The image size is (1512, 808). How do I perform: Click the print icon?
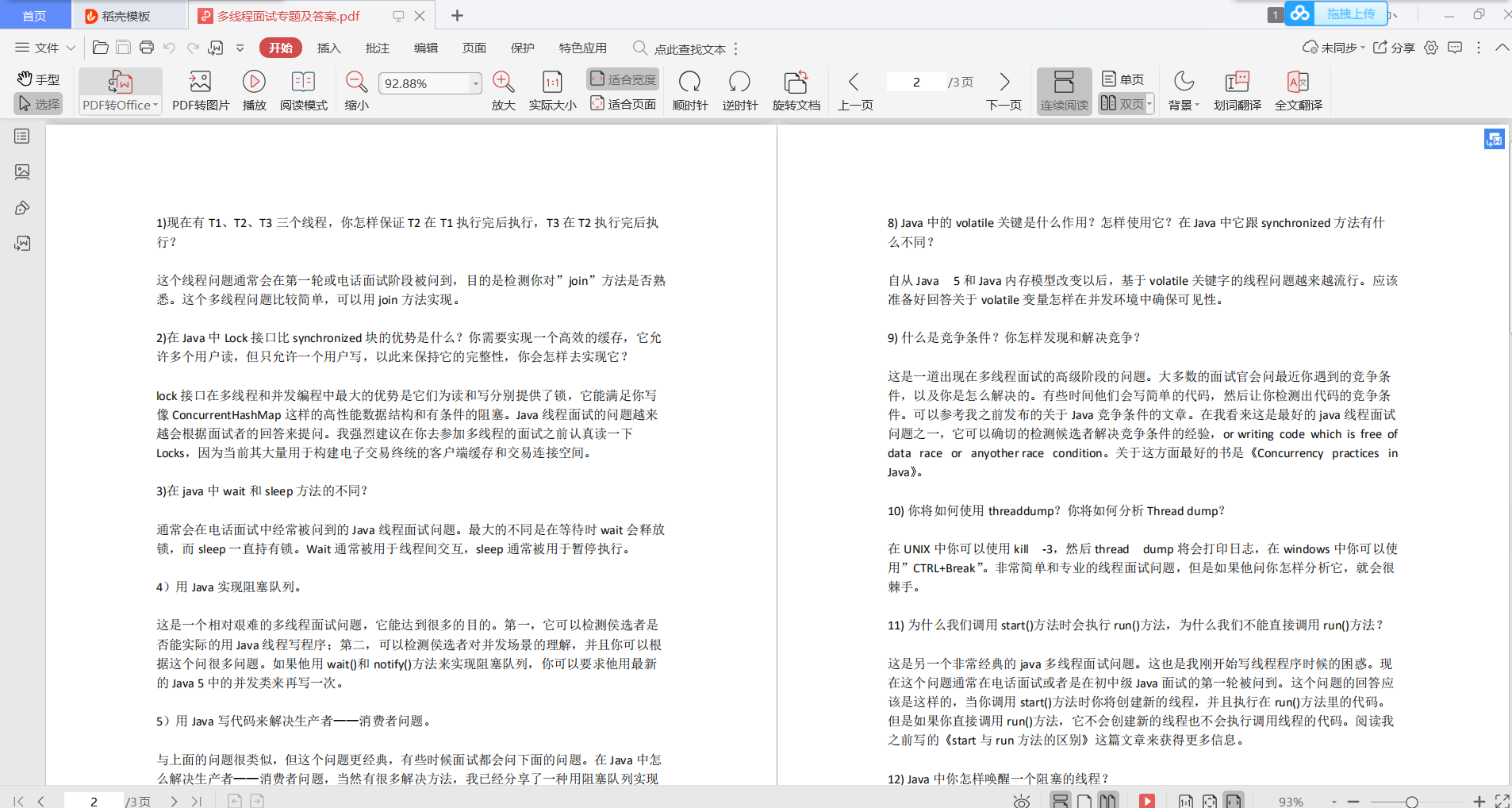tap(146, 48)
